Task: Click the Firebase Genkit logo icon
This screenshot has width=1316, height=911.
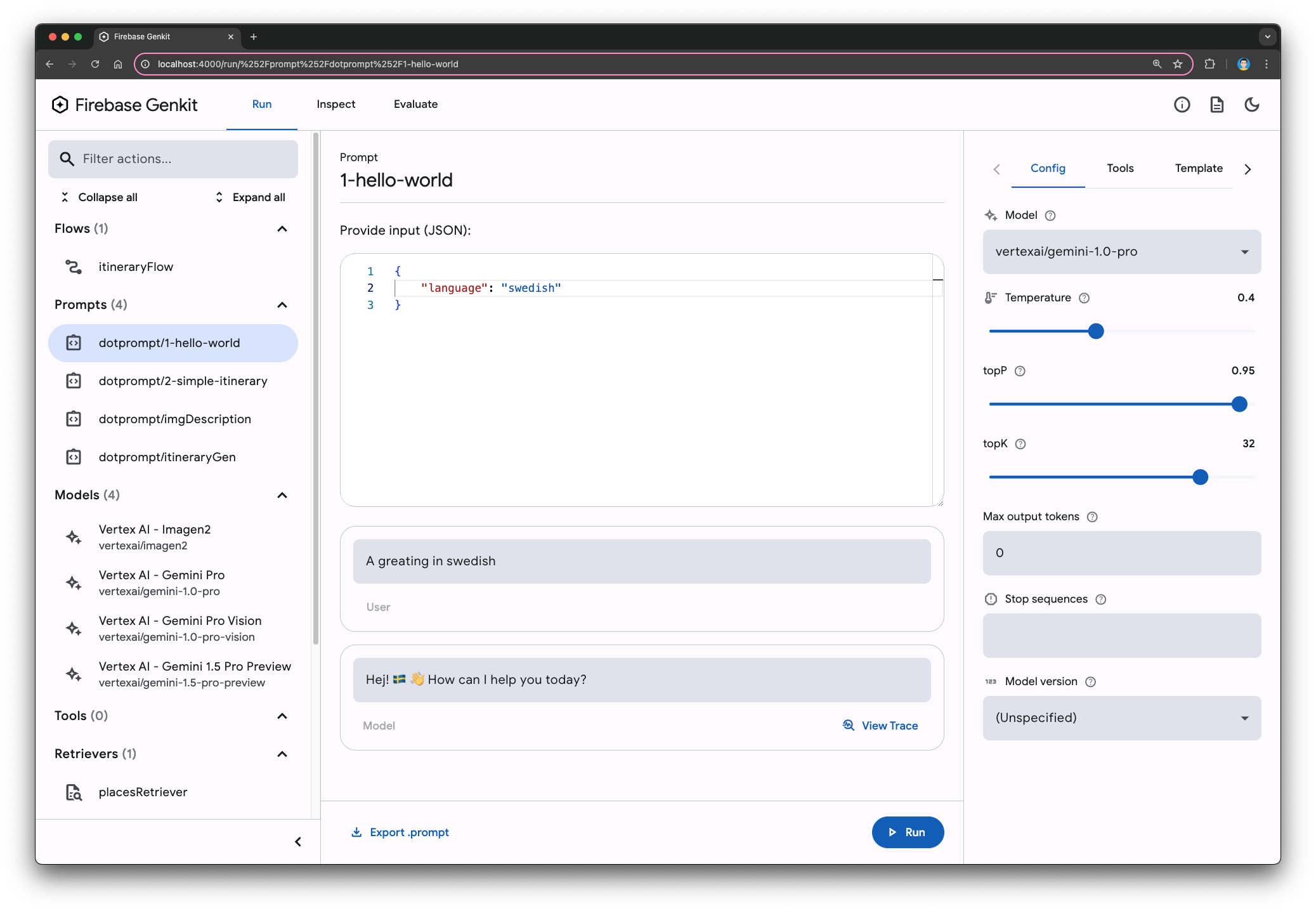Action: (x=60, y=104)
